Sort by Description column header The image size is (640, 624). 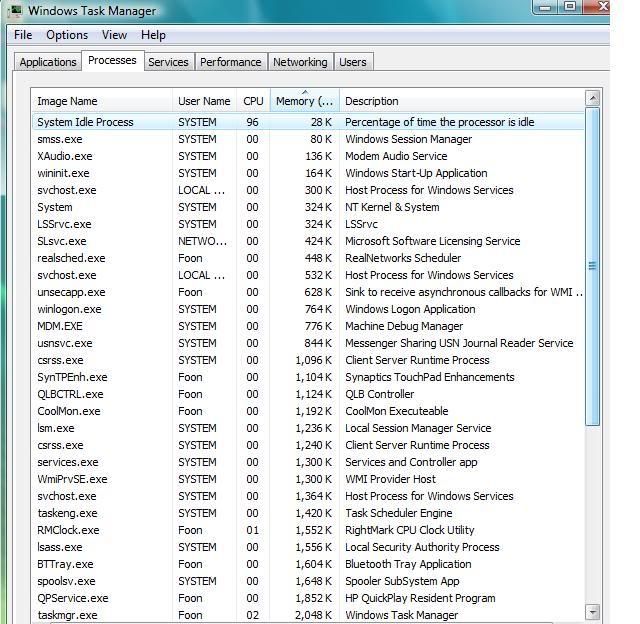[x=462, y=101]
